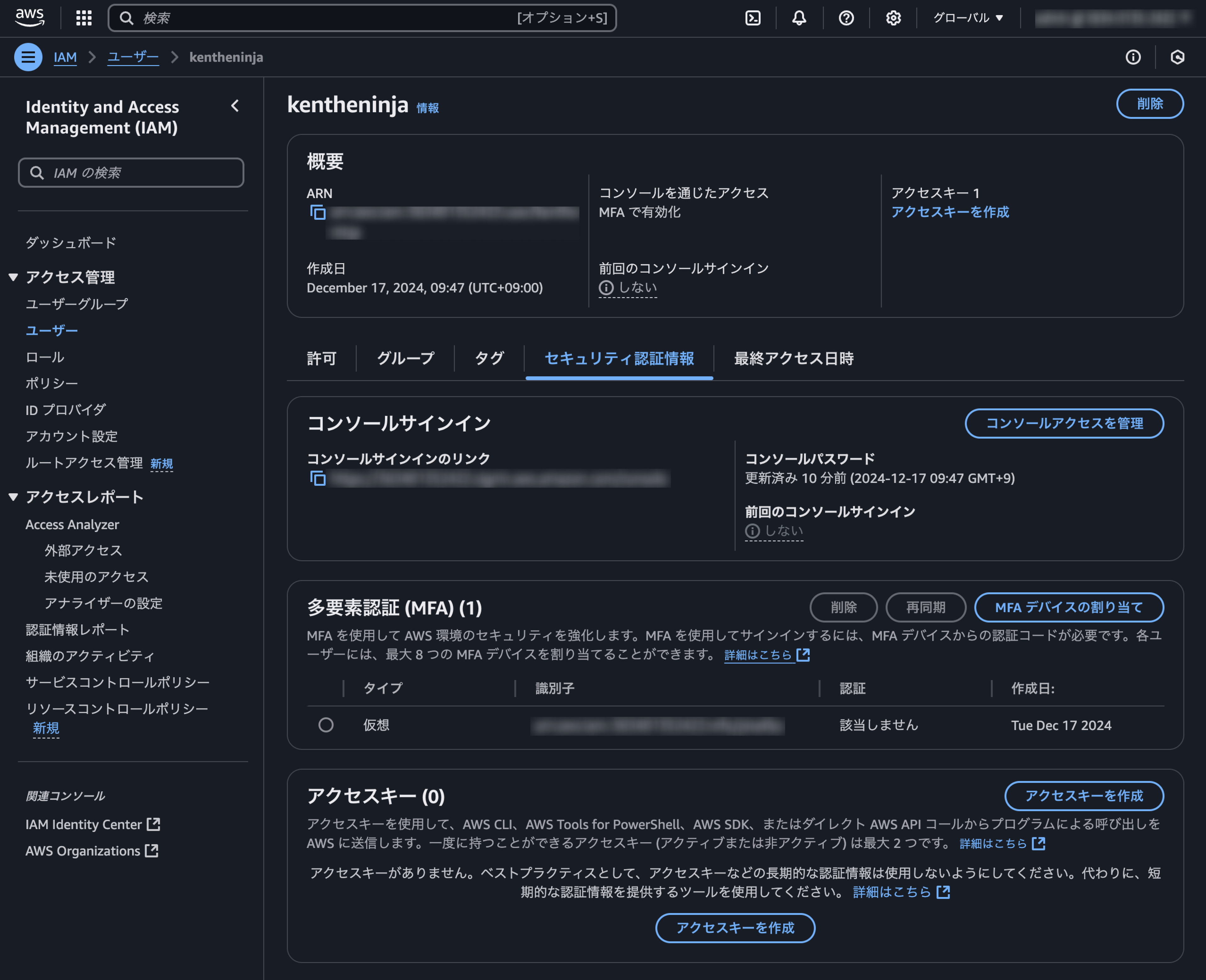Open ルートアクセス管理 in the sidebar
Screen dimensions: 1206x980
[x=84, y=463]
